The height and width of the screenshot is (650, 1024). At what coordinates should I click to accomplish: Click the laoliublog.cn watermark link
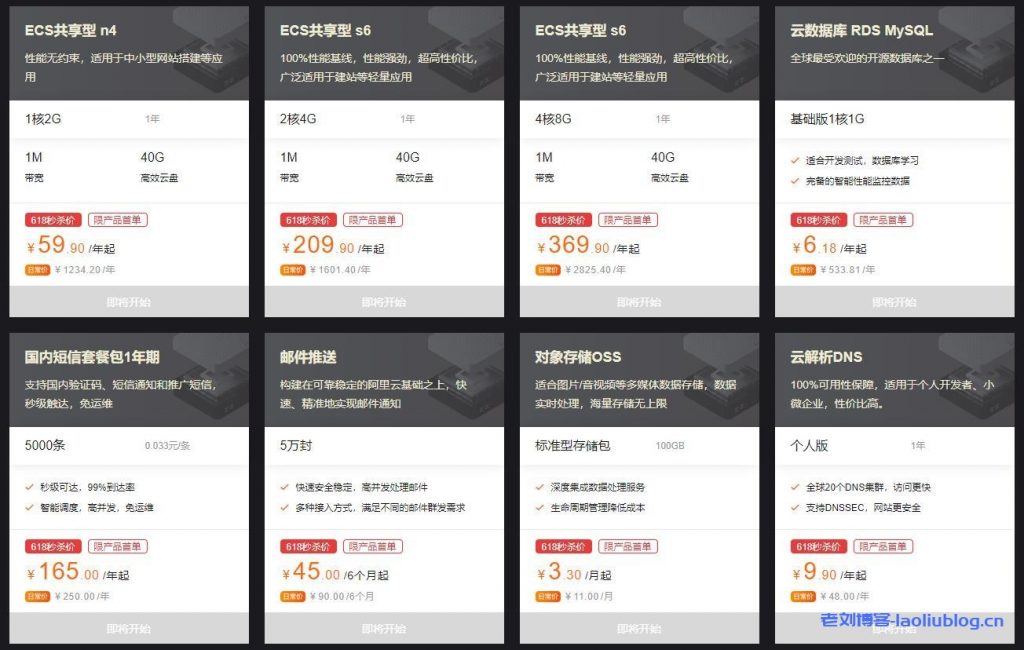(912, 620)
